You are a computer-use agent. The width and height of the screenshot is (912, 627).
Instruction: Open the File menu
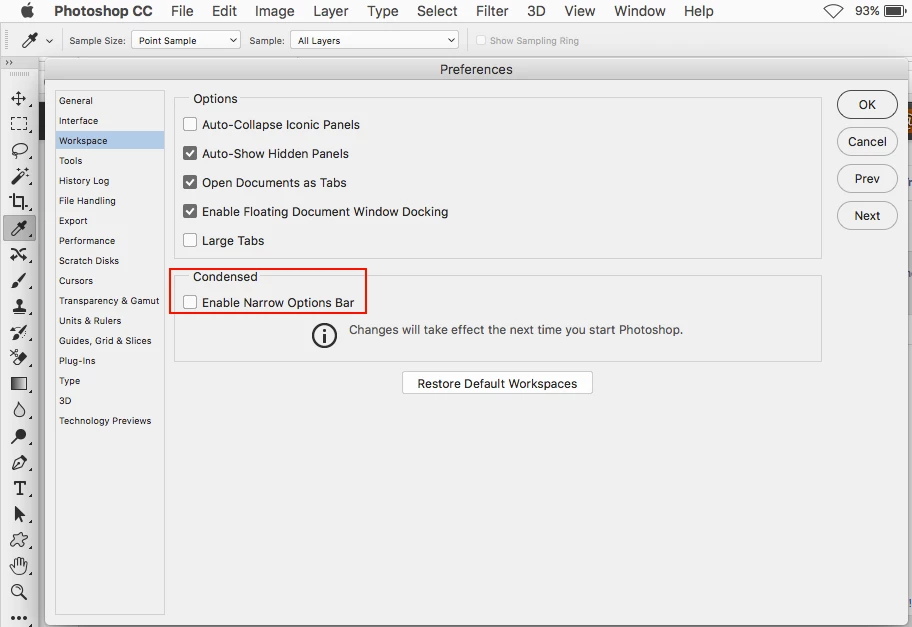pyautogui.click(x=182, y=11)
